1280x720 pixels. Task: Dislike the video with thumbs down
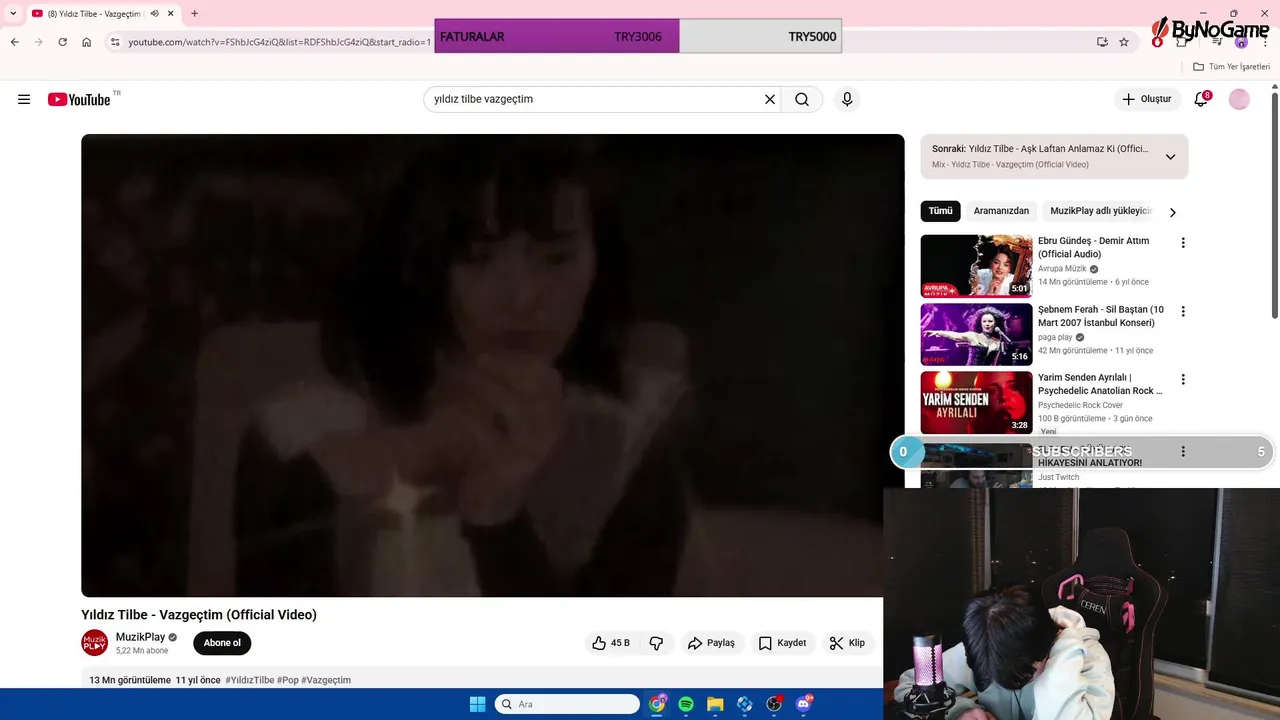coord(656,643)
